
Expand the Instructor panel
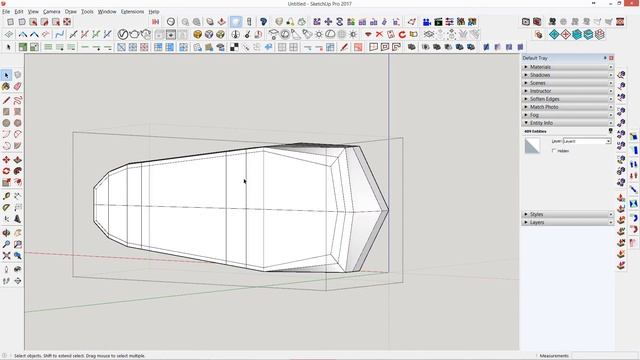coord(568,91)
